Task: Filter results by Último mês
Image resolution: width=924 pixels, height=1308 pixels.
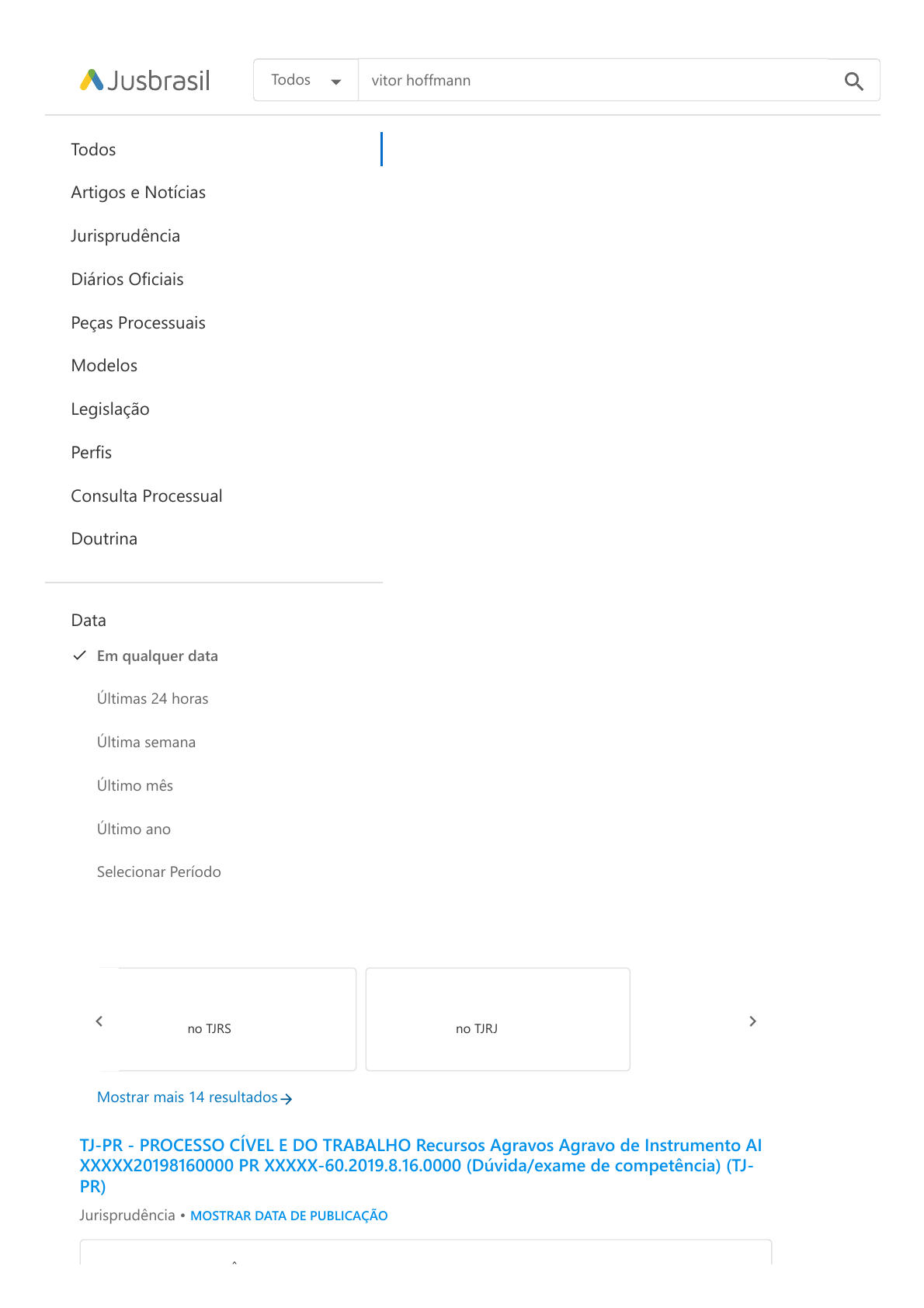Action: (x=135, y=786)
